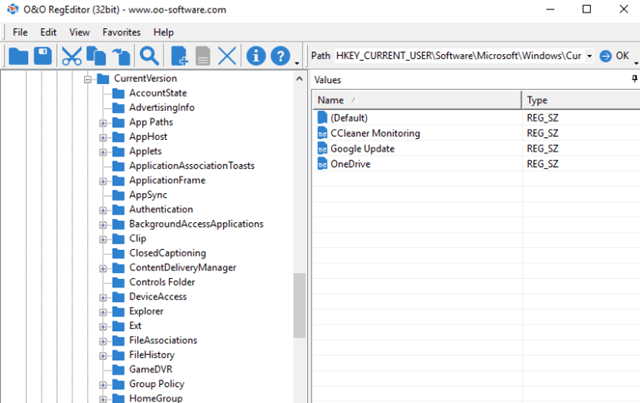This screenshot has width=640, height=403.
Task: Open the Edit menu
Action: pos(48,32)
